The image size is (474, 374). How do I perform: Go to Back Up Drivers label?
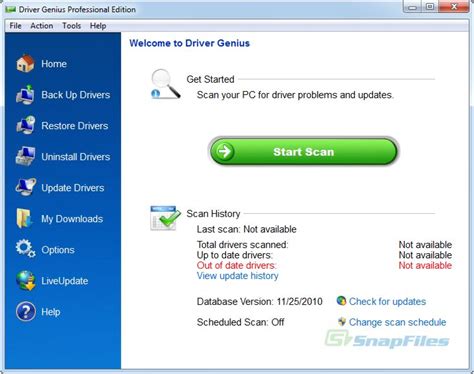click(76, 95)
